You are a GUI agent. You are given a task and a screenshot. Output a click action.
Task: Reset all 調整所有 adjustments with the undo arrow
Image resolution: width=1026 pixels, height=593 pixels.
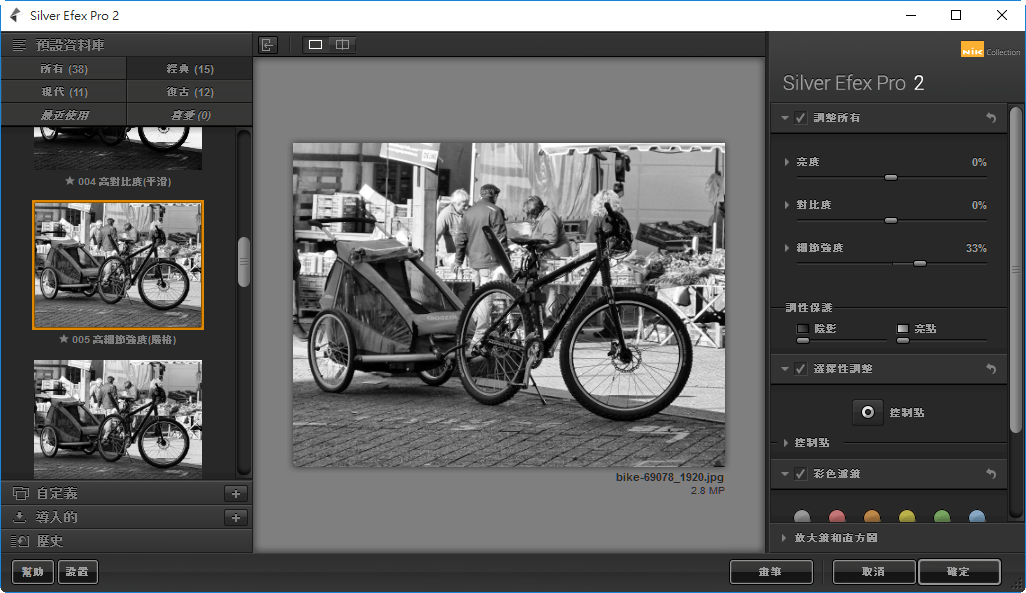(990, 117)
